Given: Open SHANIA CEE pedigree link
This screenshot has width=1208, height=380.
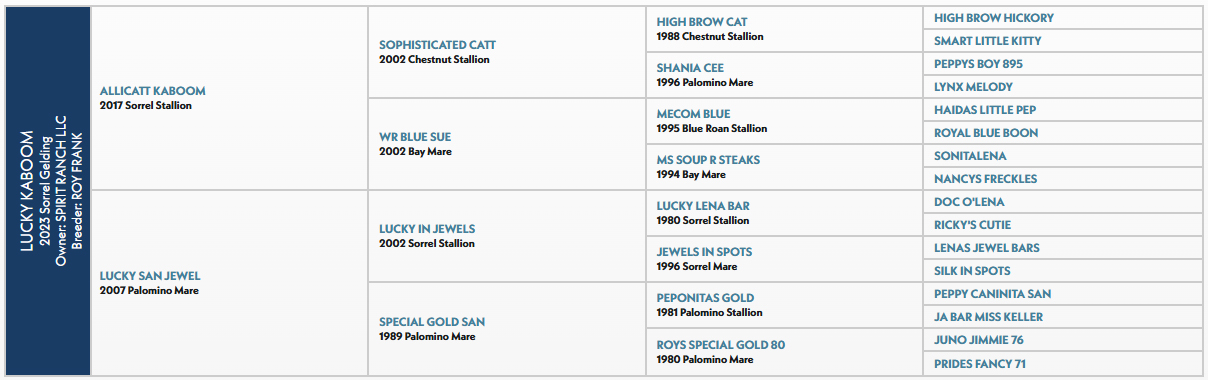Looking at the screenshot, I should (x=690, y=68).
